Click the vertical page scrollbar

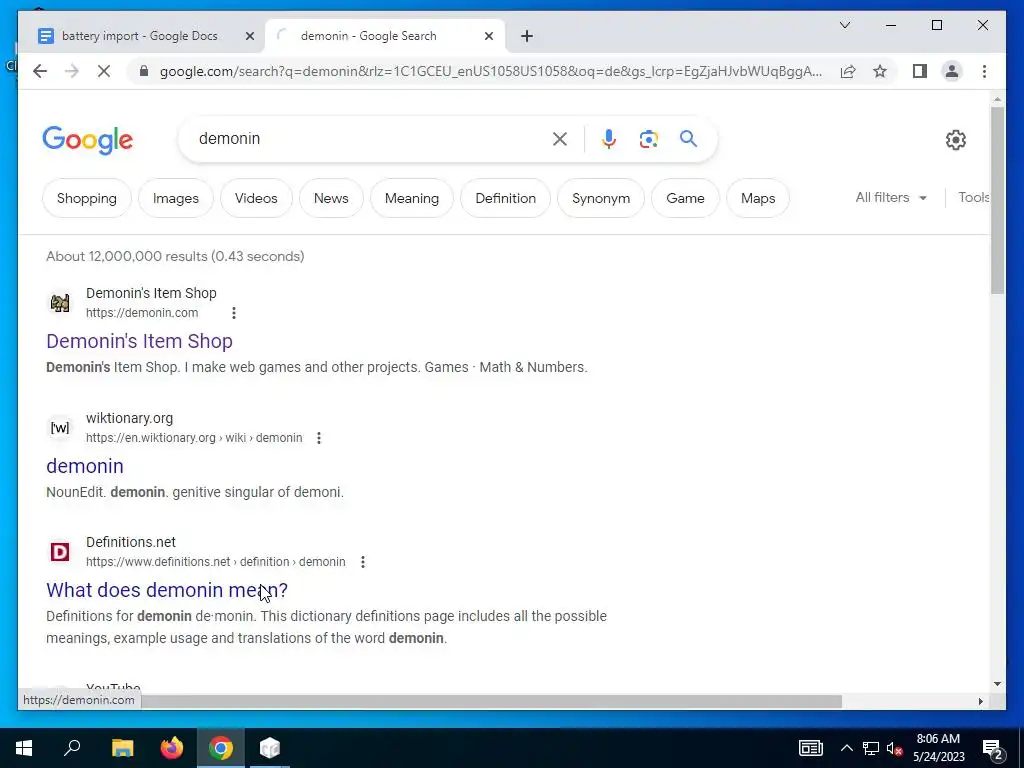997,200
